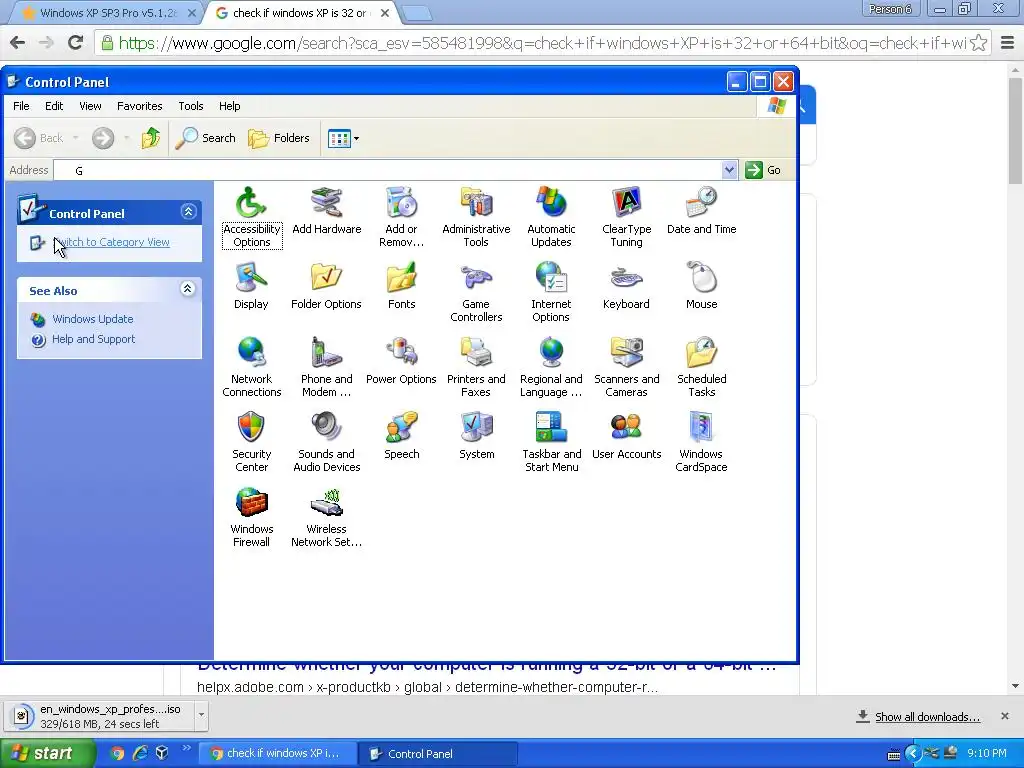1024x768 pixels.
Task: Expand hidden Quick Launch items chevron
Action: (x=186, y=748)
